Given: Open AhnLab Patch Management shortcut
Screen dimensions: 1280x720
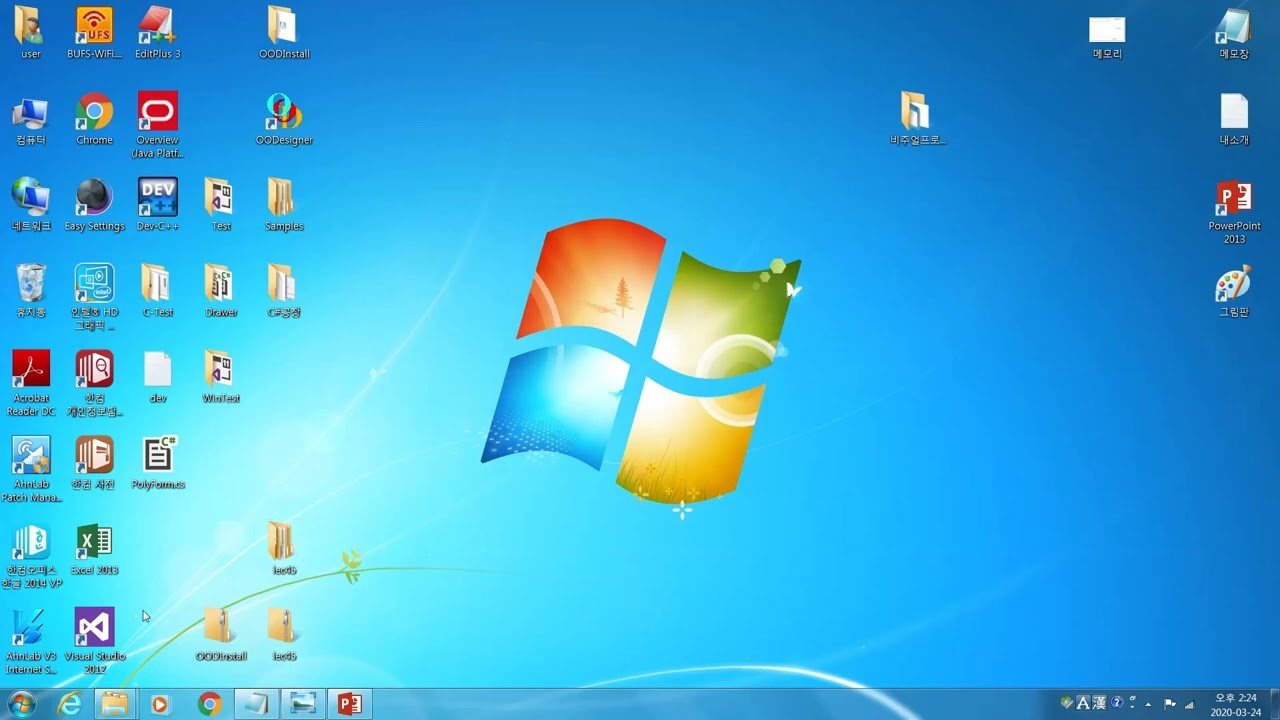Looking at the screenshot, I should (31, 469).
